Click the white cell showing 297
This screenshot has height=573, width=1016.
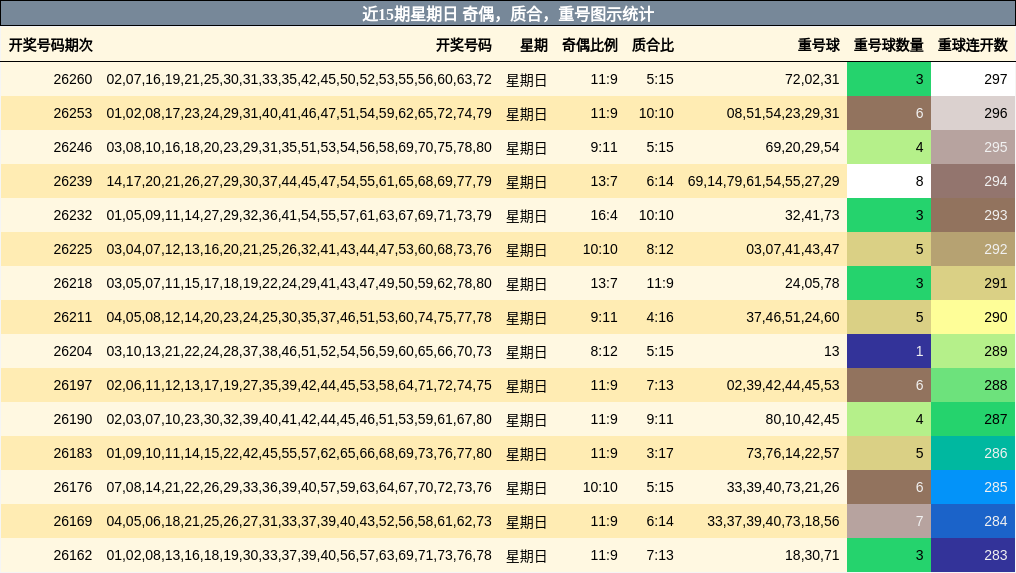click(973, 79)
